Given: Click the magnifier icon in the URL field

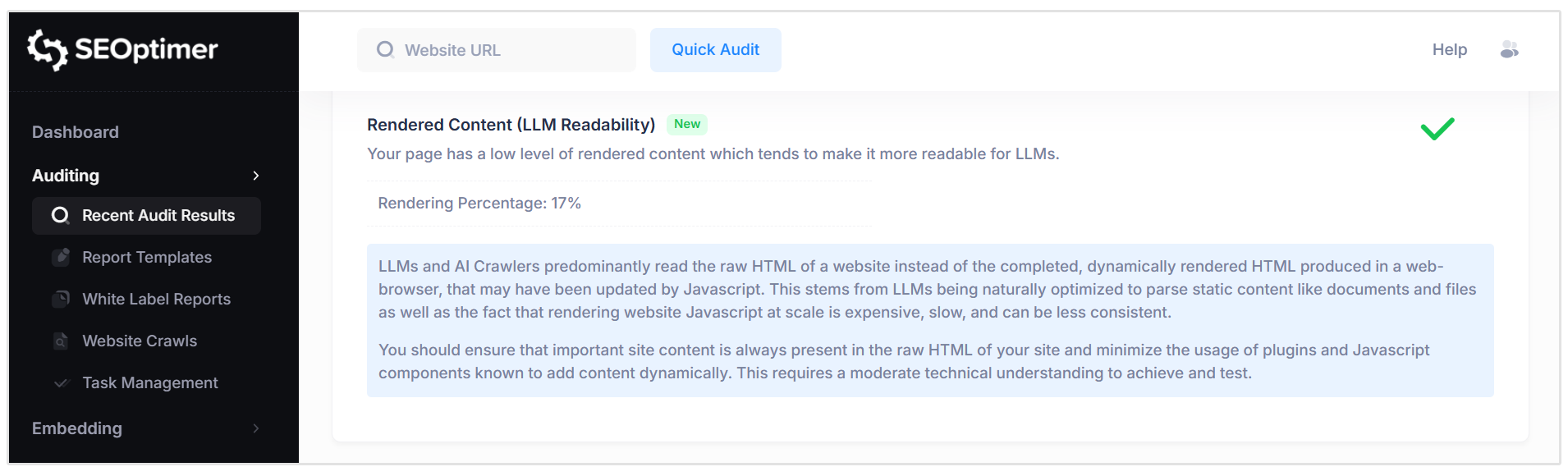Looking at the screenshot, I should point(385,49).
